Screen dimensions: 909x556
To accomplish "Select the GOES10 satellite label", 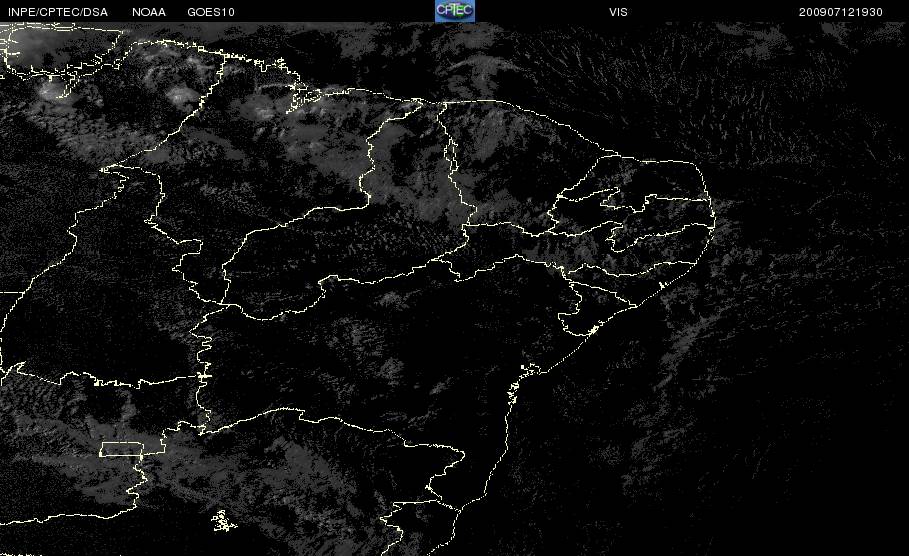I will pos(211,12).
